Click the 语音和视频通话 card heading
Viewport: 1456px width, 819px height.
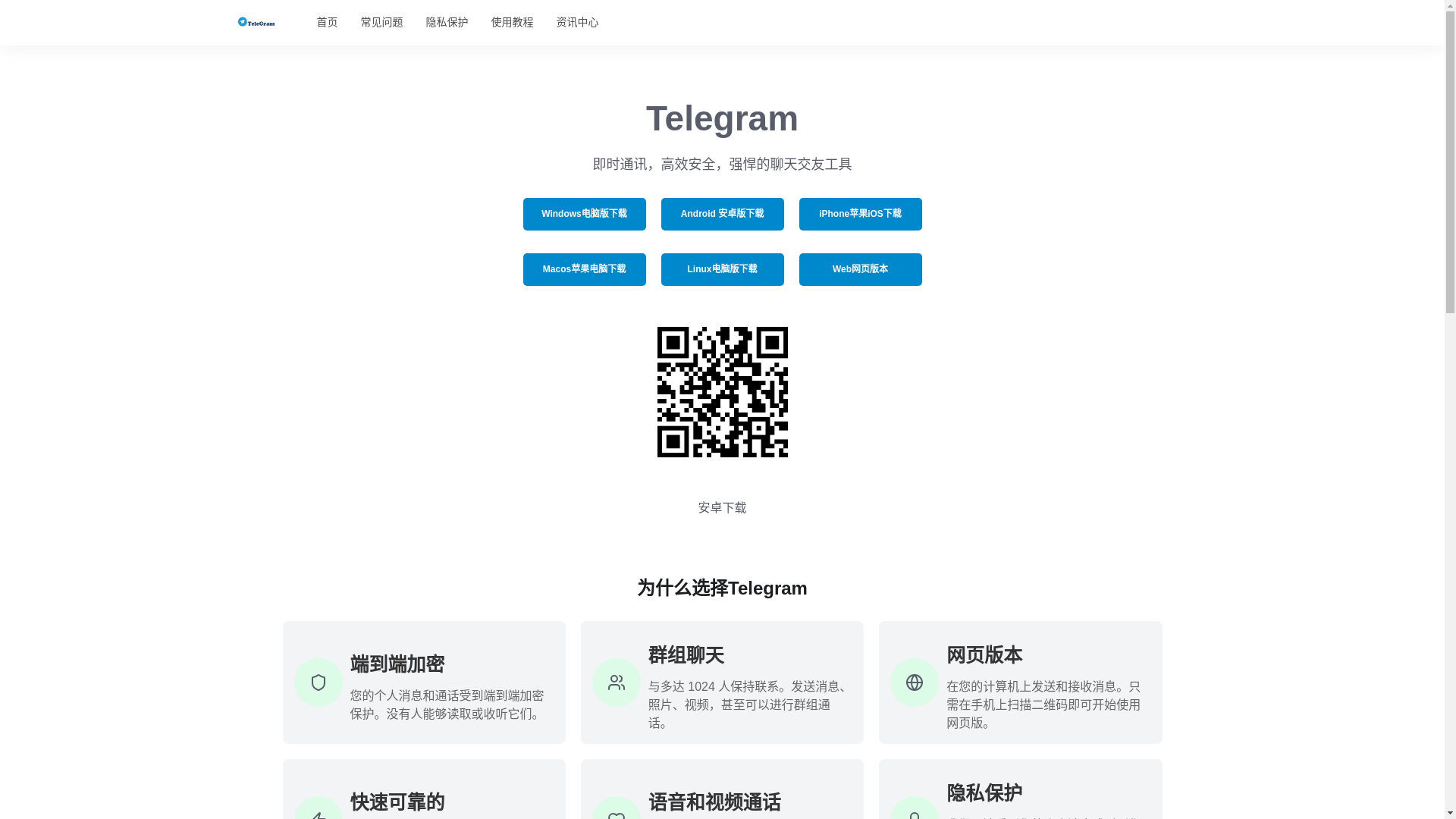714,802
